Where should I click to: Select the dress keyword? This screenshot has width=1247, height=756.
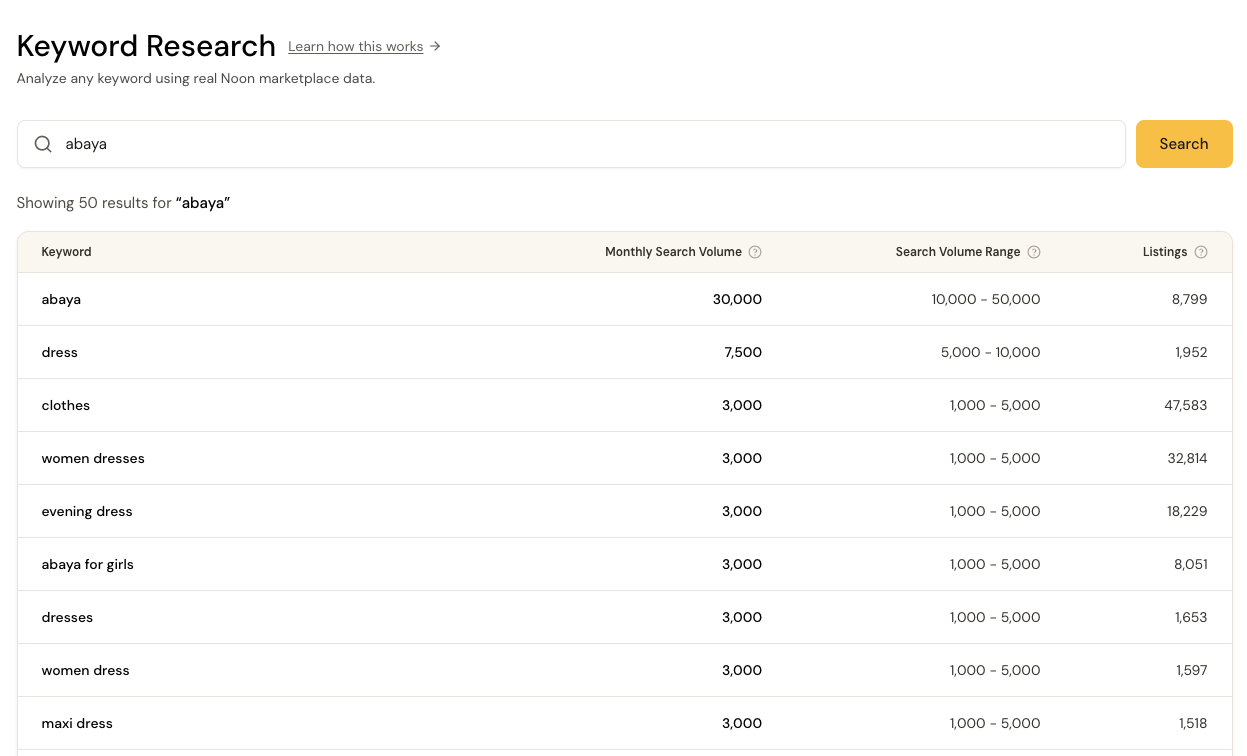click(59, 352)
